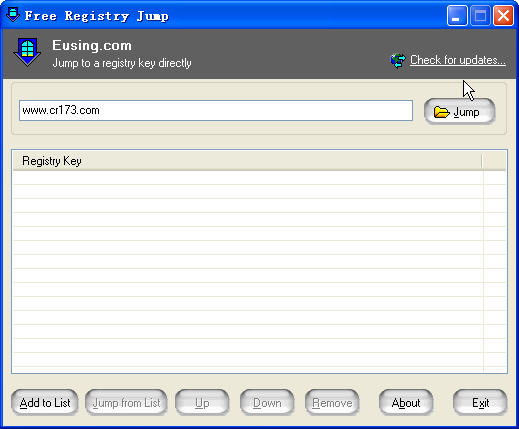Click the Exit button

point(480,402)
